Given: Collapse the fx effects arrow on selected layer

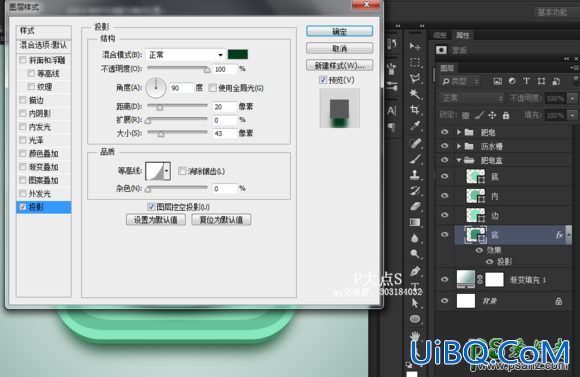Looking at the screenshot, I should [x=569, y=235].
